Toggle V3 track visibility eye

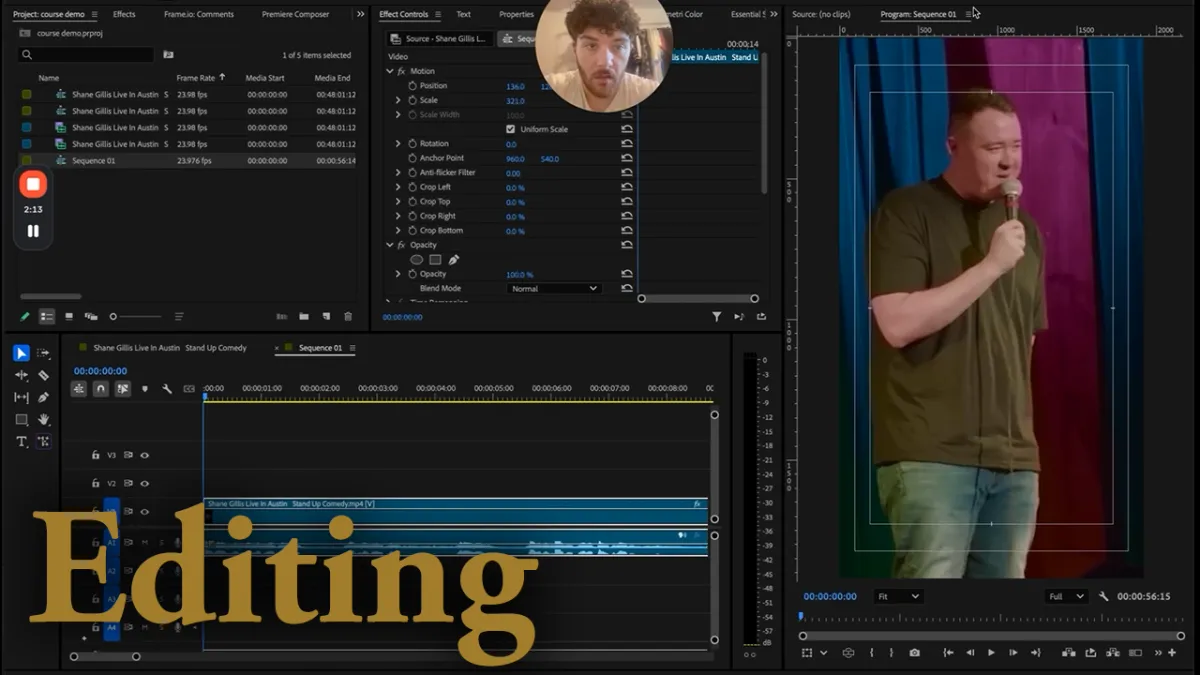tap(144, 455)
